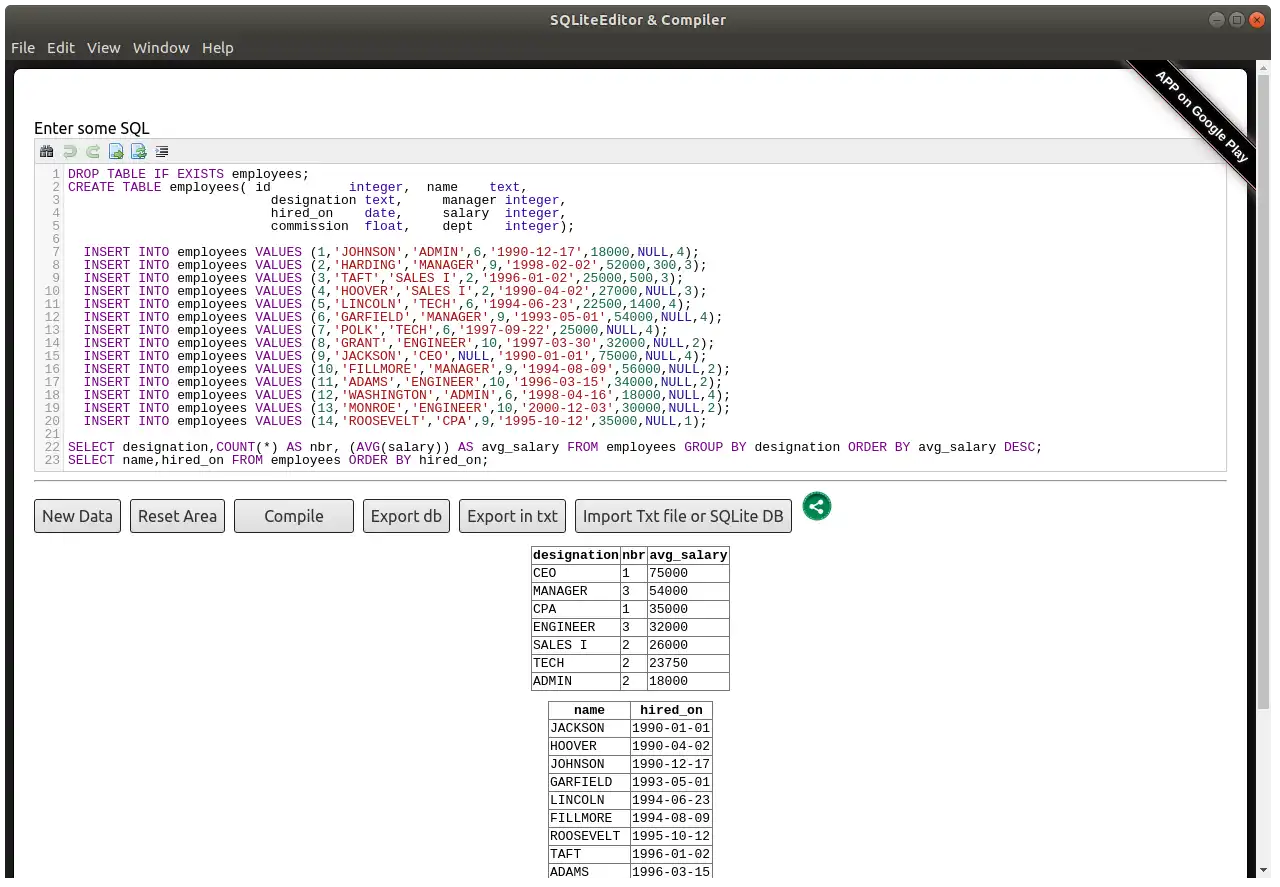Click the document icon with two green arrows
The image size is (1280, 887).
[x=139, y=152]
